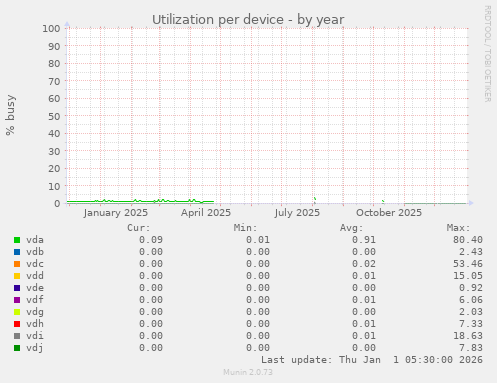Click the chart title 'Utilization per device - by year'
Image resolution: width=497 pixels, height=383 pixels.
click(x=248, y=20)
